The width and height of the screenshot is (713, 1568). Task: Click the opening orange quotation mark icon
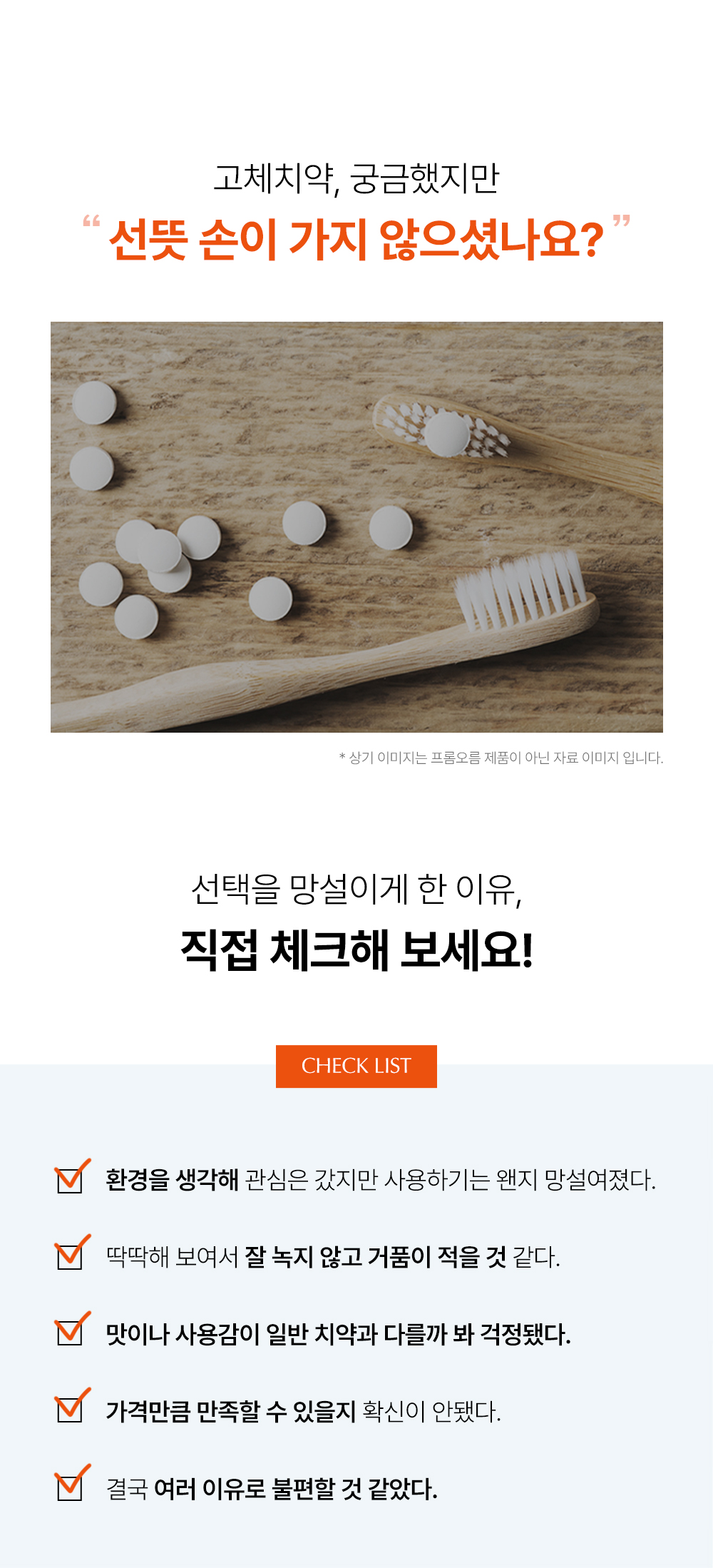[91, 221]
